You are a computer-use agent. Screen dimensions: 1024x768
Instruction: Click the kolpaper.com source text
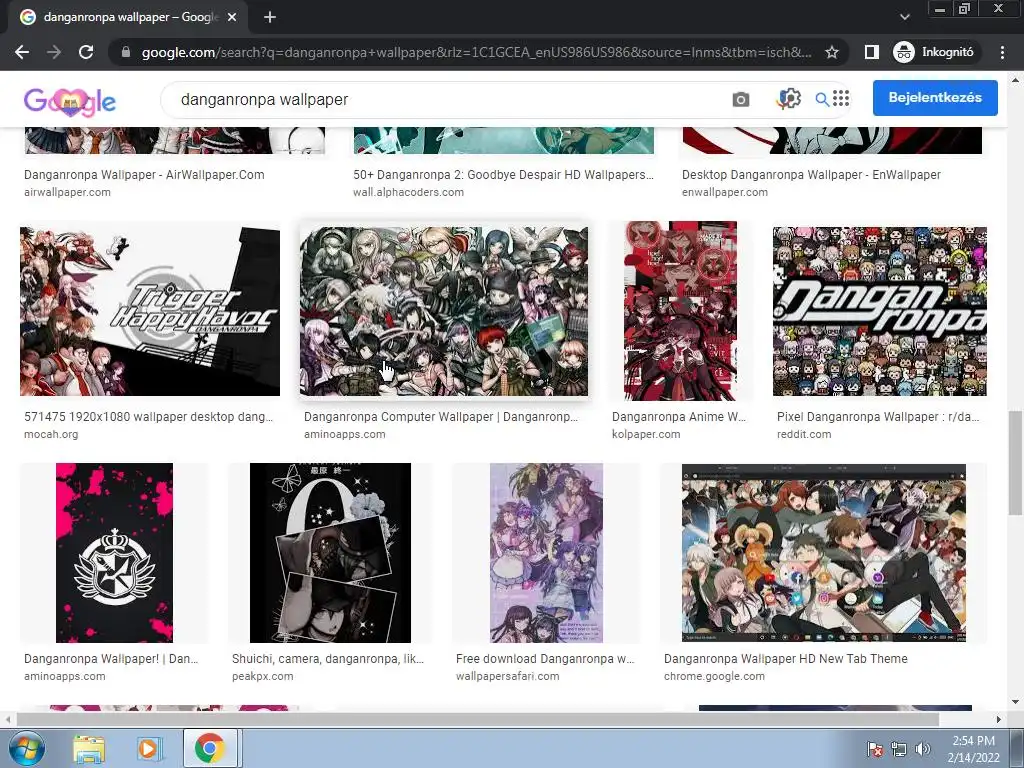point(646,434)
